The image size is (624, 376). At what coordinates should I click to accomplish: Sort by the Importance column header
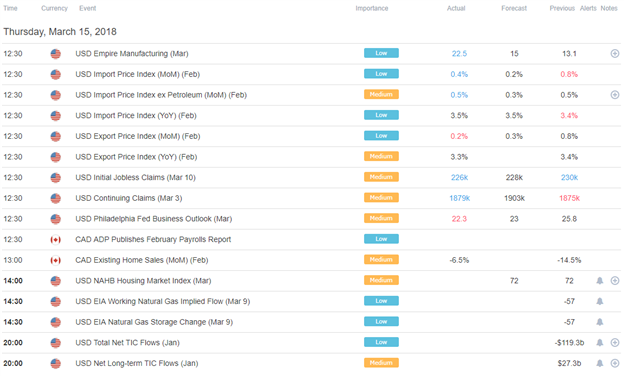pos(372,8)
